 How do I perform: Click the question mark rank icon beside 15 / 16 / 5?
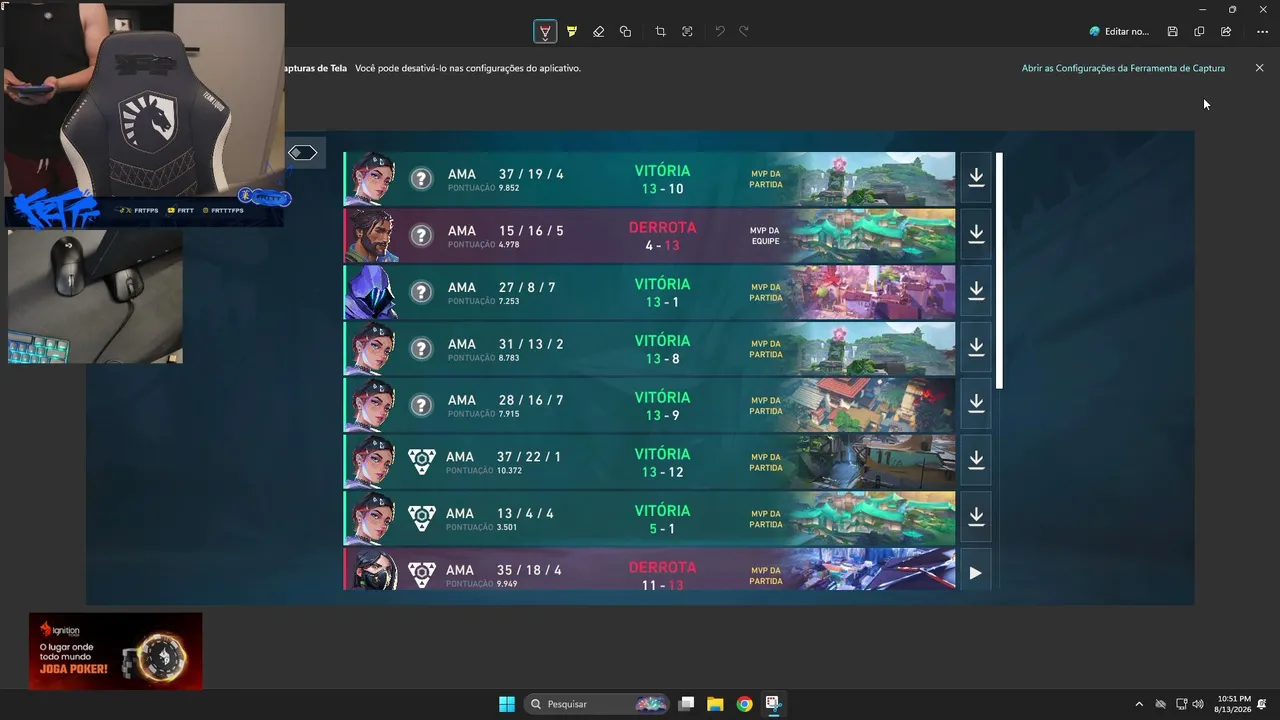(x=422, y=235)
